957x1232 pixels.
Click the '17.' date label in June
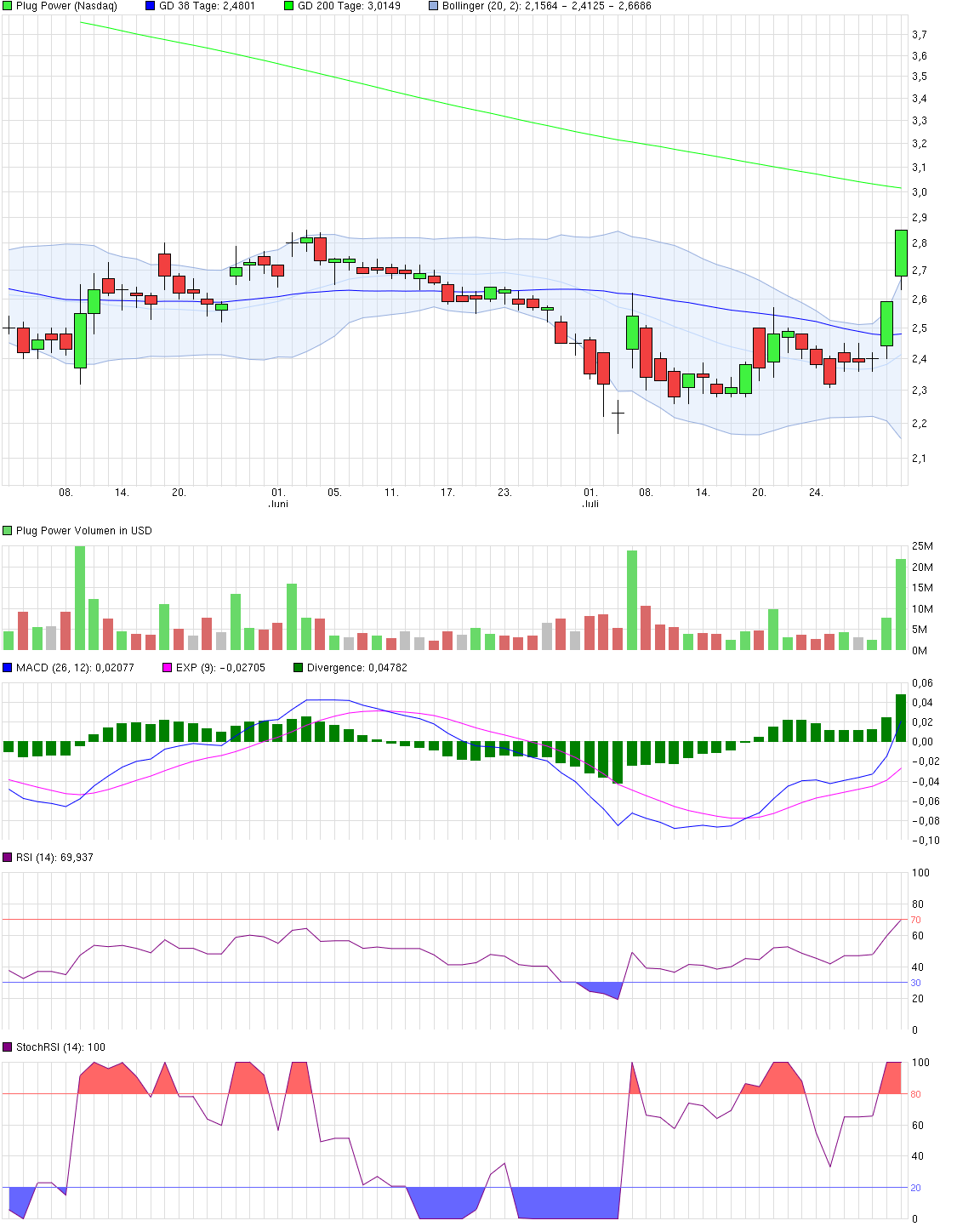click(x=447, y=493)
